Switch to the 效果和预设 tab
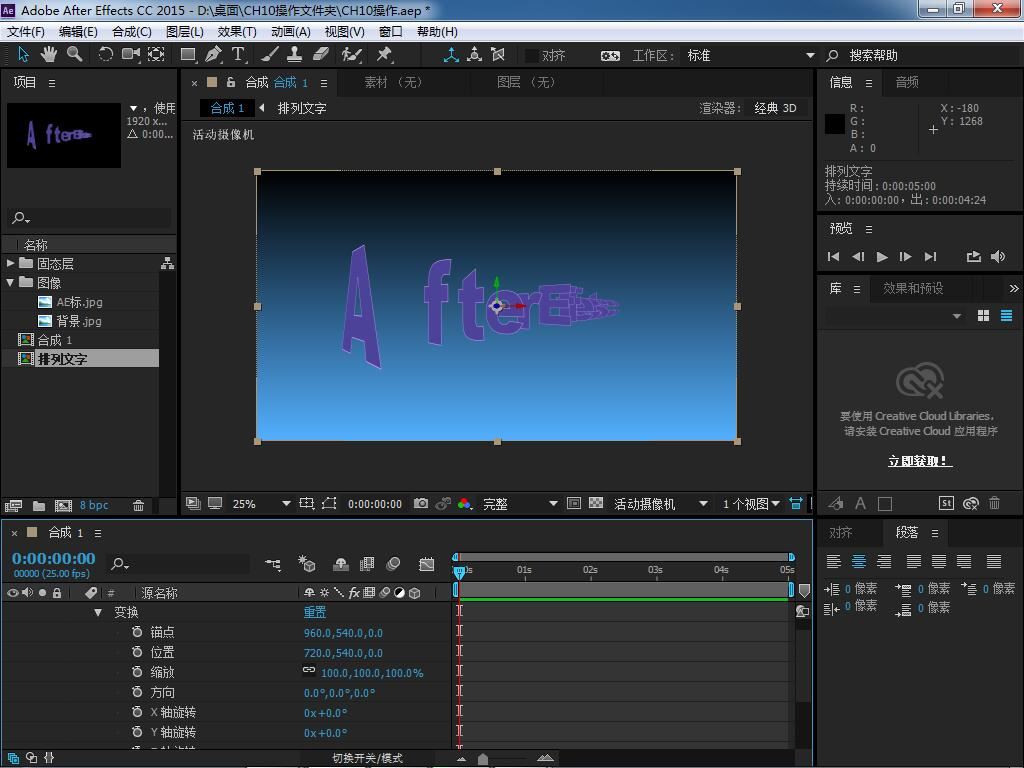 pyautogui.click(x=913, y=288)
